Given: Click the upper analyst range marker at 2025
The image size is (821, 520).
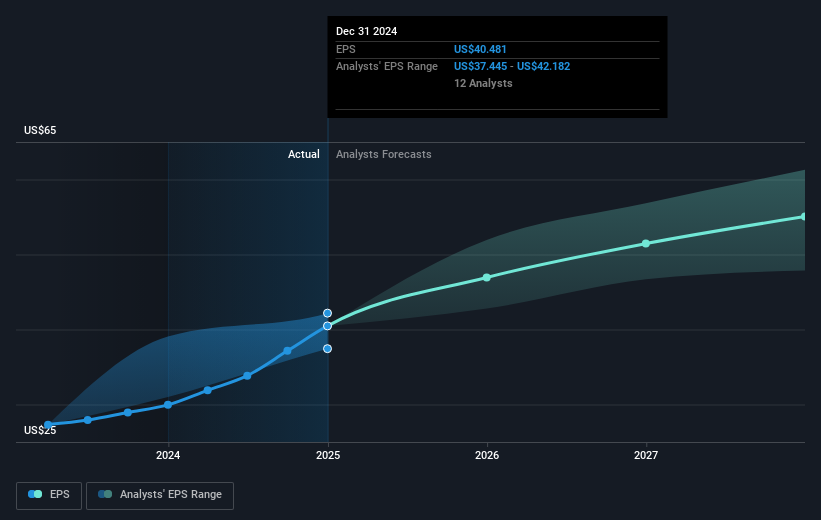Looking at the screenshot, I should coord(327,313).
